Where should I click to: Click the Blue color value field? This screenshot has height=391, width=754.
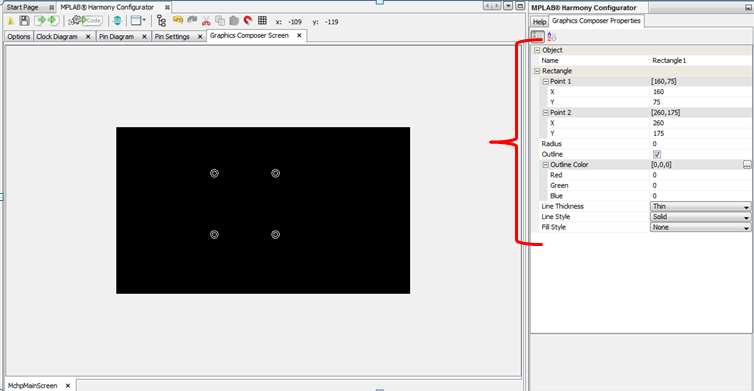700,196
